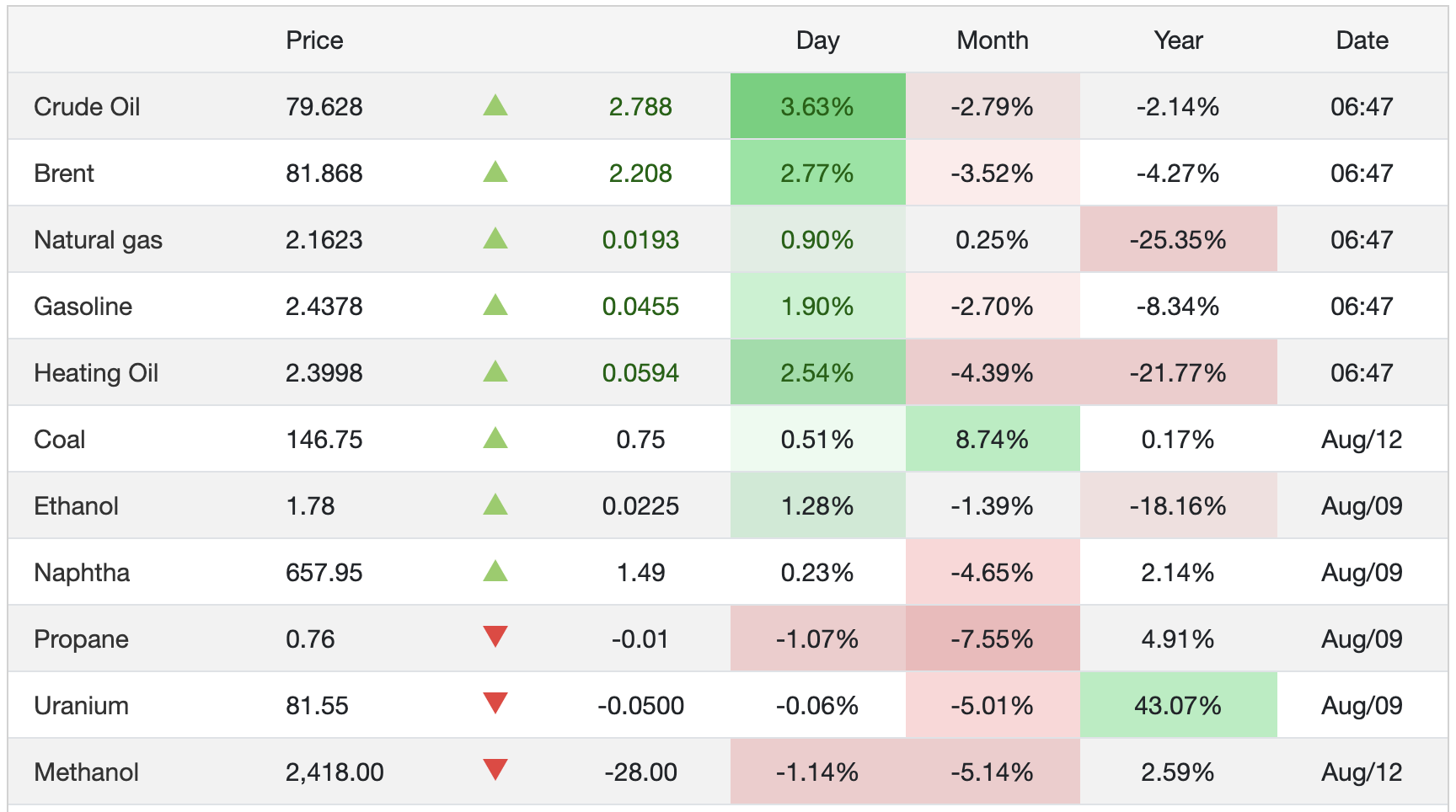Click Uranium year change 43.07%
The image size is (1456, 812).
pos(1178,706)
